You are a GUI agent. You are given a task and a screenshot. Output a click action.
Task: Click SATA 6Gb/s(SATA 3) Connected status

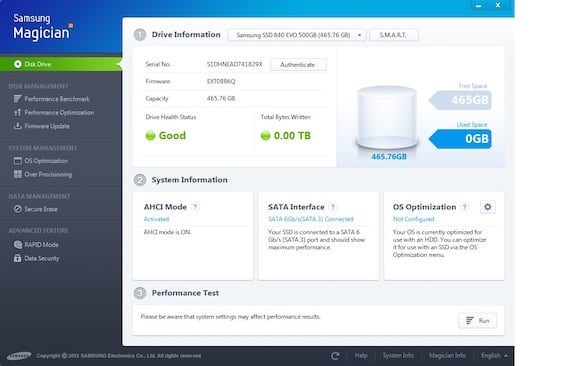[311, 219]
